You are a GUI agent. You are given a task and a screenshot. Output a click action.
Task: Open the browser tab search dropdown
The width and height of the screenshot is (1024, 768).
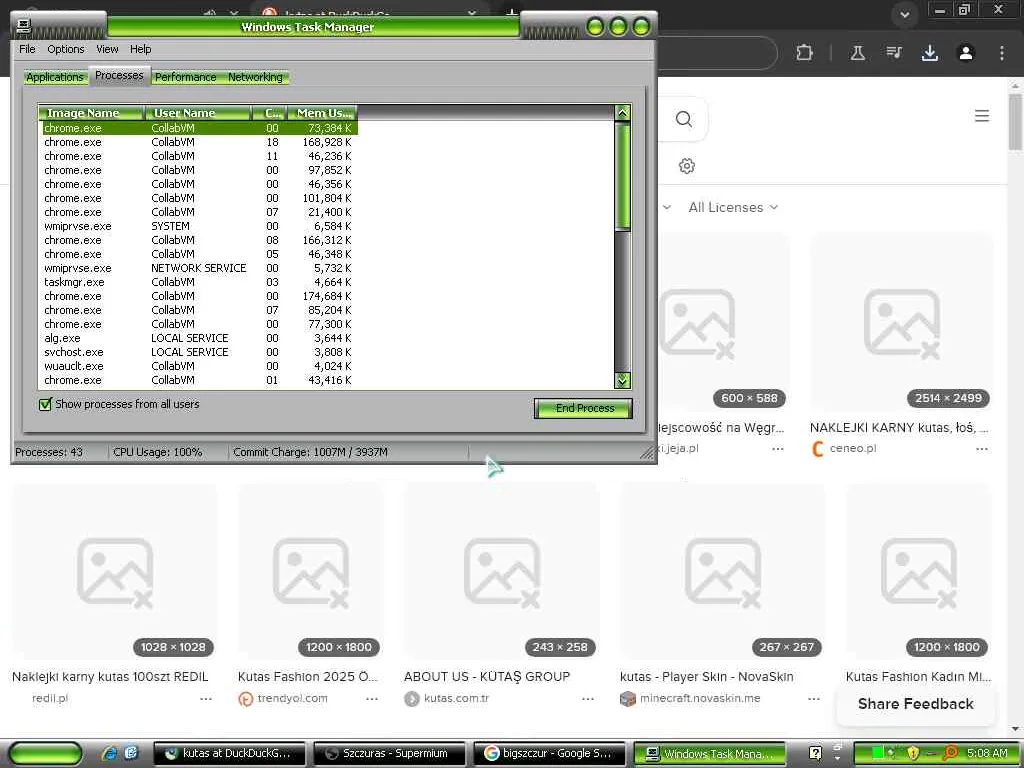[904, 14]
